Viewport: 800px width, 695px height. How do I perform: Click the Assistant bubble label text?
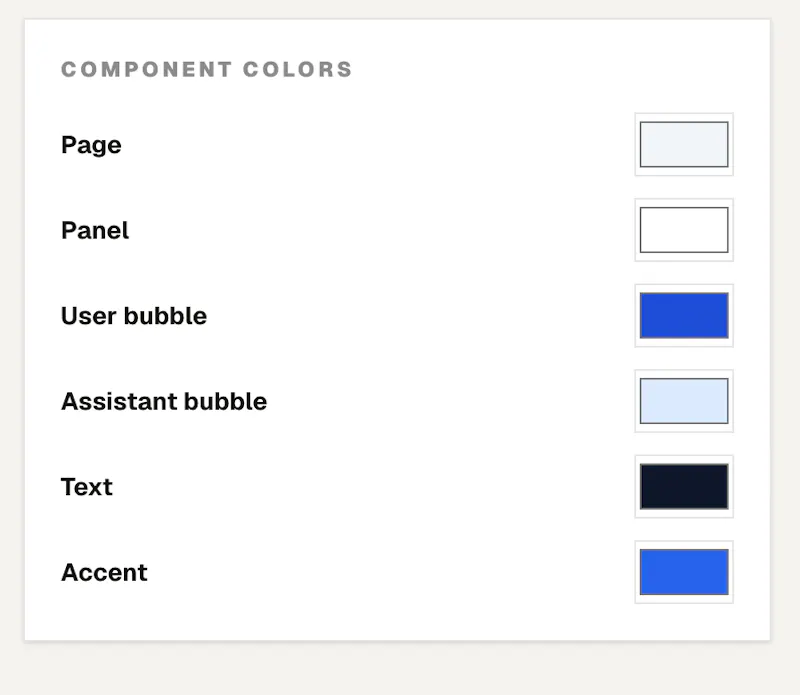click(x=164, y=401)
